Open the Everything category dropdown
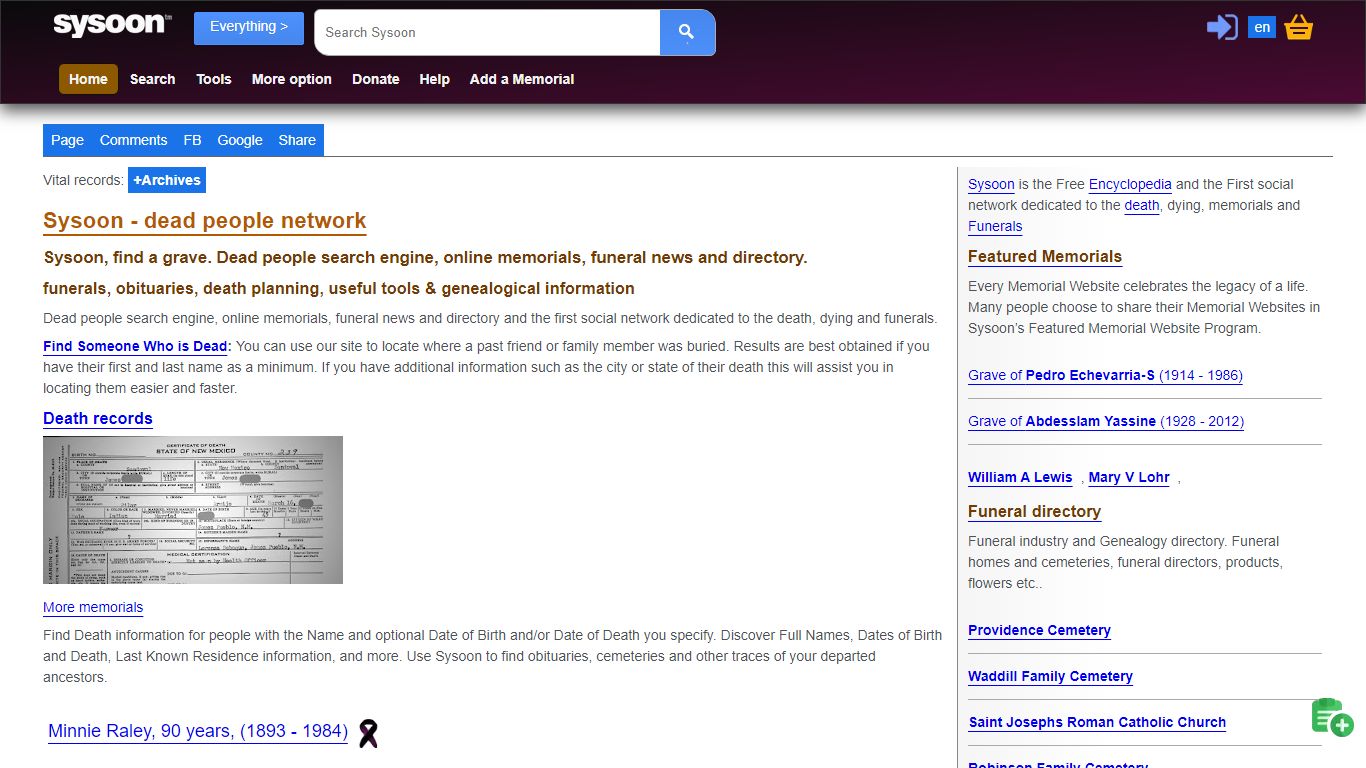Screen dimensions: 1366x768 tap(249, 28)
